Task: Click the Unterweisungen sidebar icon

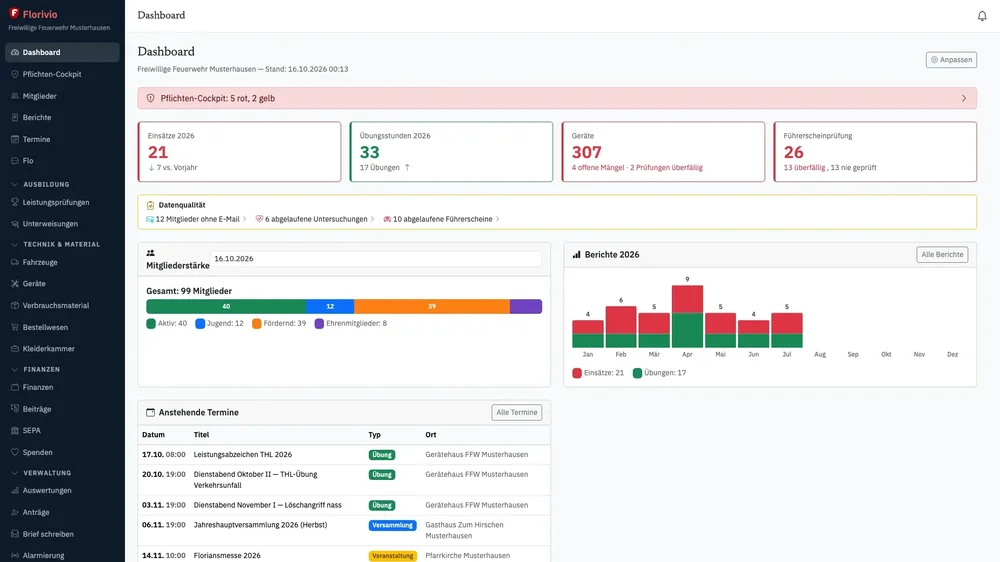Action: [x=15, y=224]
